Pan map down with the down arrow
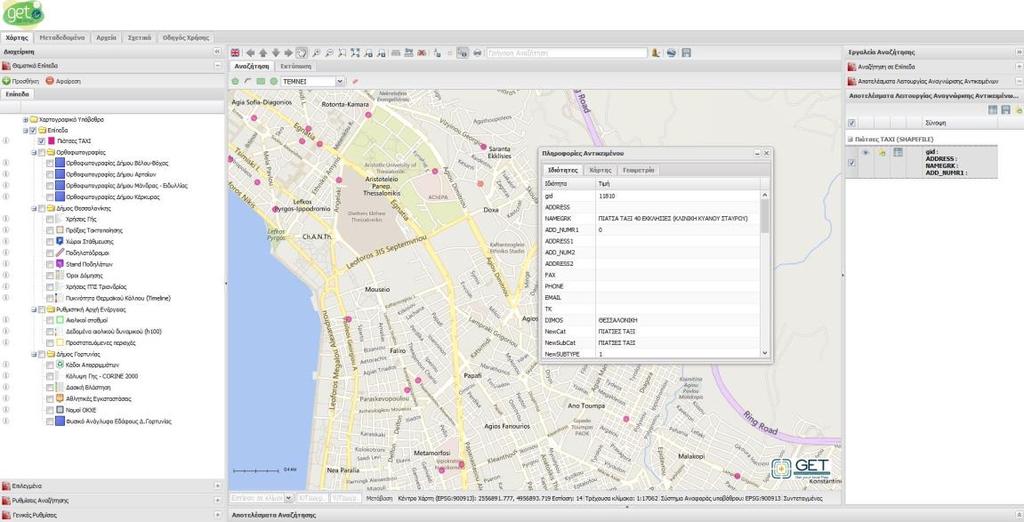 pyautogui.click(x=276, y=53)
